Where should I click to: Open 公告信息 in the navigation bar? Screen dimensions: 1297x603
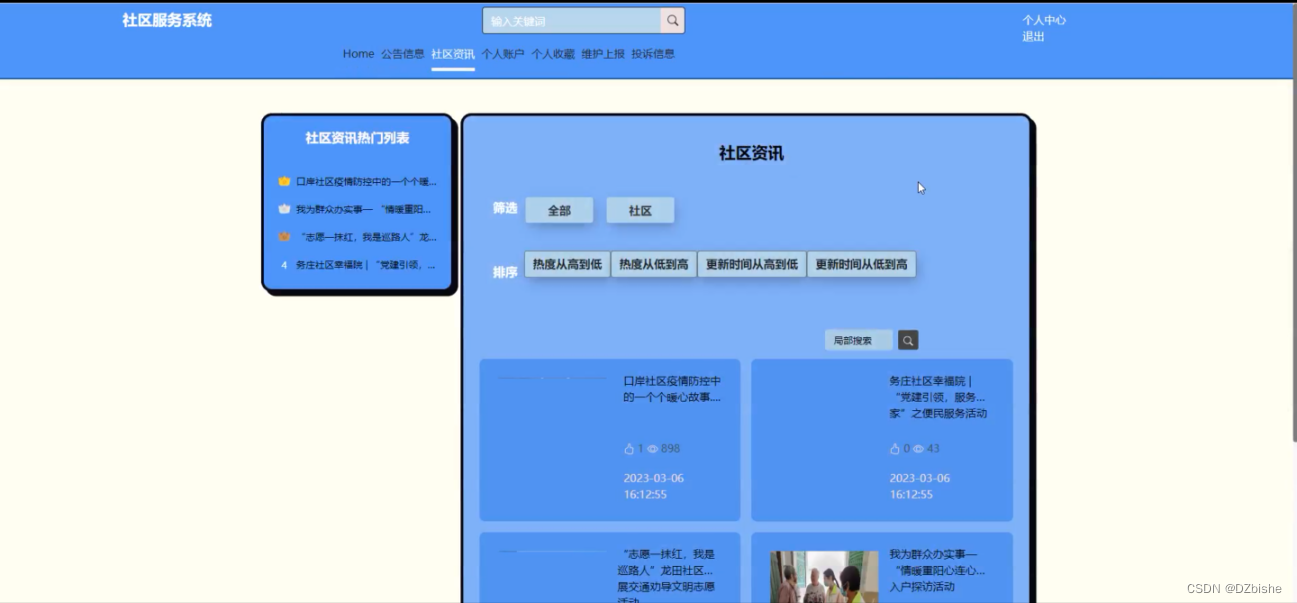coord(403,54)
